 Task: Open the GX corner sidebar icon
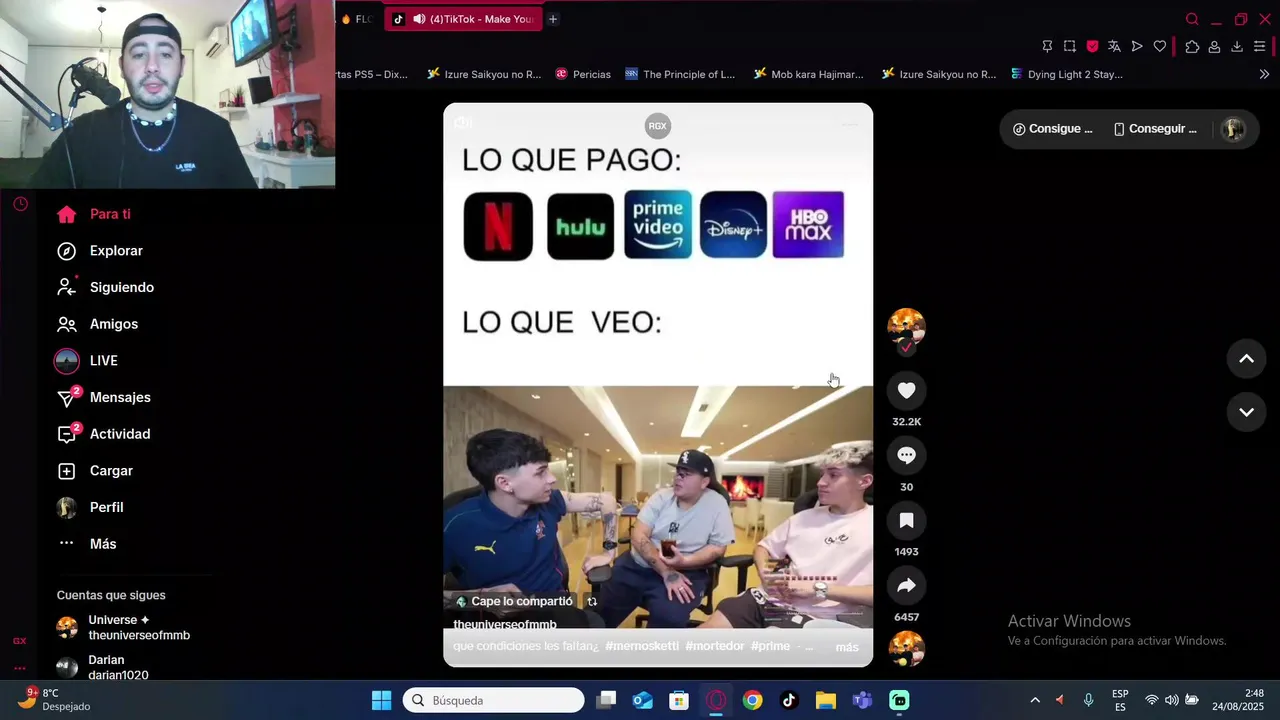tap(19, 641)
